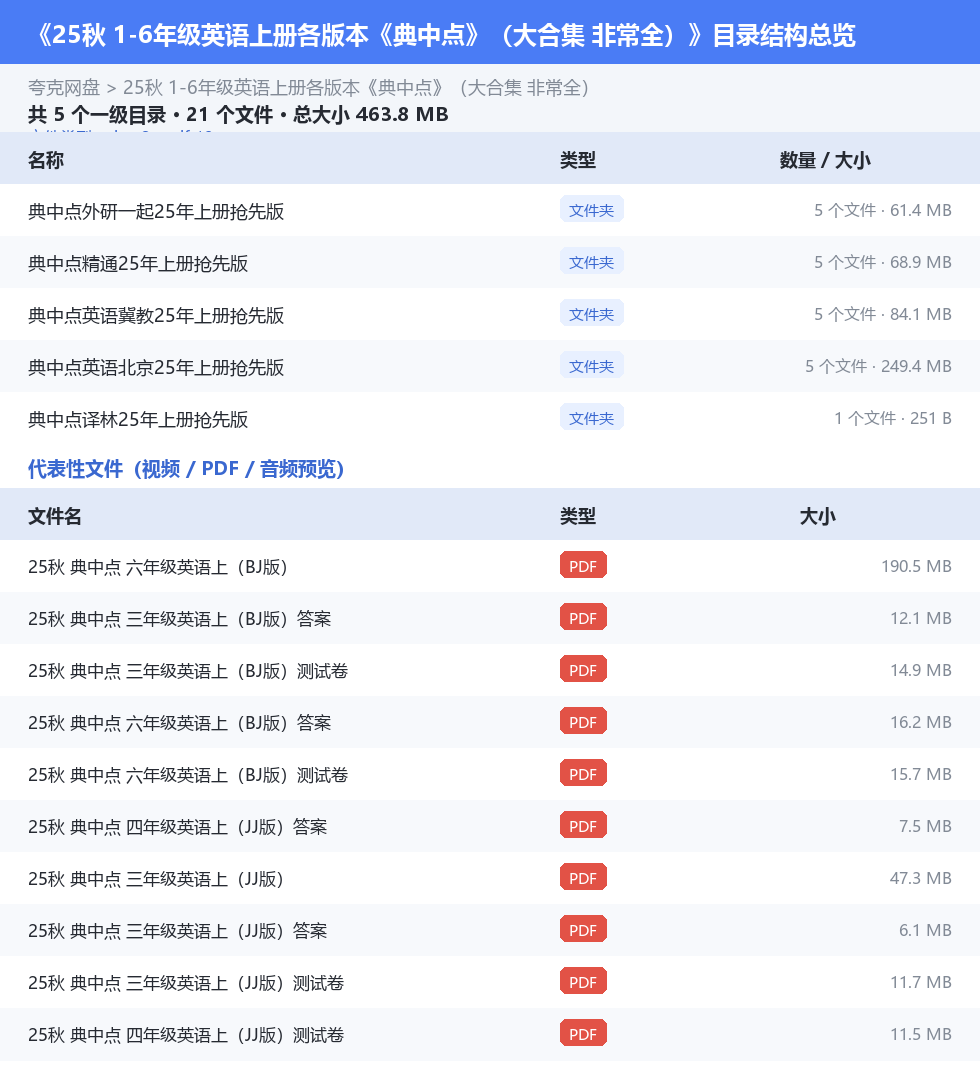Click PDF badge for 三年级英语上（JJ版）答案
980x1092 pixels.
[583, 930]
